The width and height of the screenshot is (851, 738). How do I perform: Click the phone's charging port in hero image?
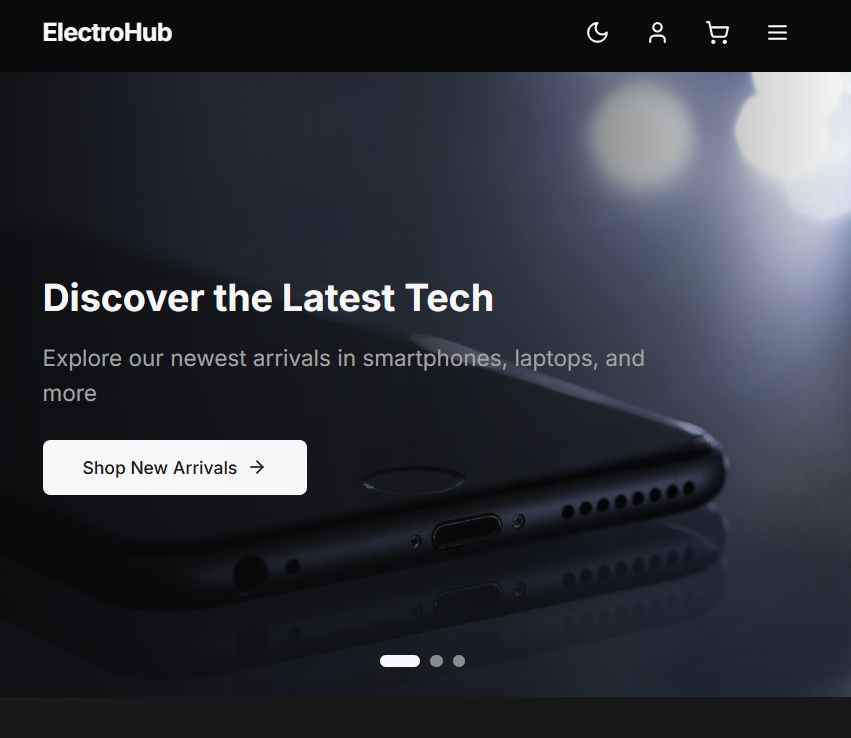point(467,531)
